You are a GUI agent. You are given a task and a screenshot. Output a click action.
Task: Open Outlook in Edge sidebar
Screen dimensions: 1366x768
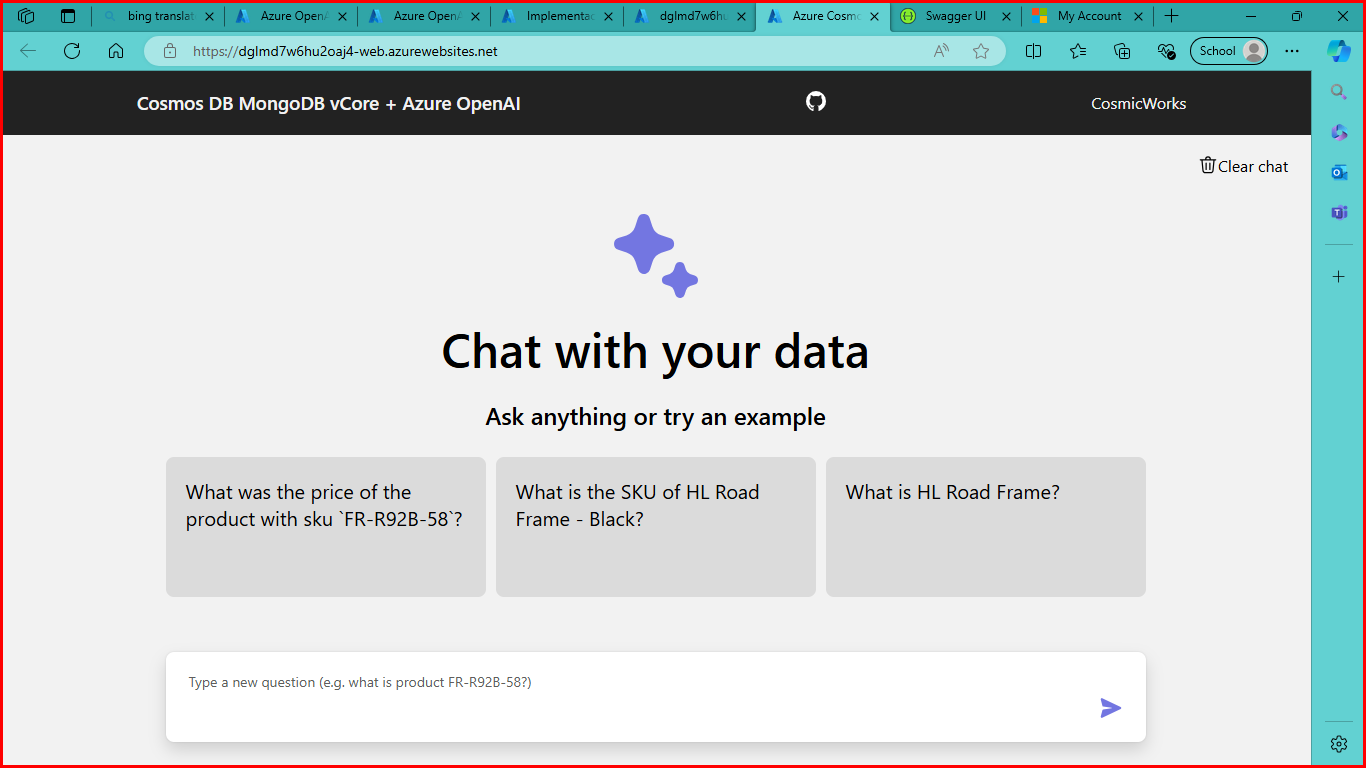click(1339, 172)
